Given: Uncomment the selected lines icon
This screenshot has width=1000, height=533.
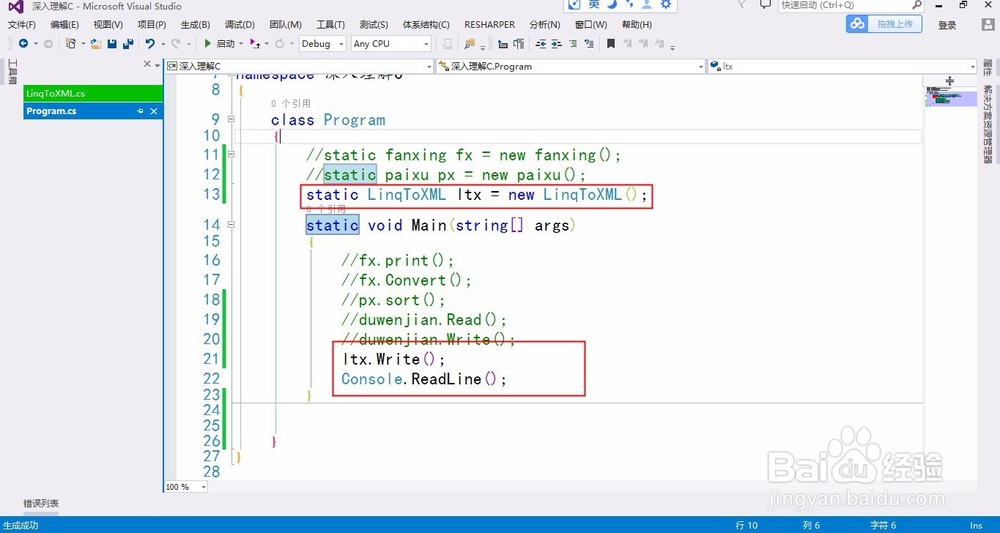Looking at the screenshot, I should coord(589,43).
